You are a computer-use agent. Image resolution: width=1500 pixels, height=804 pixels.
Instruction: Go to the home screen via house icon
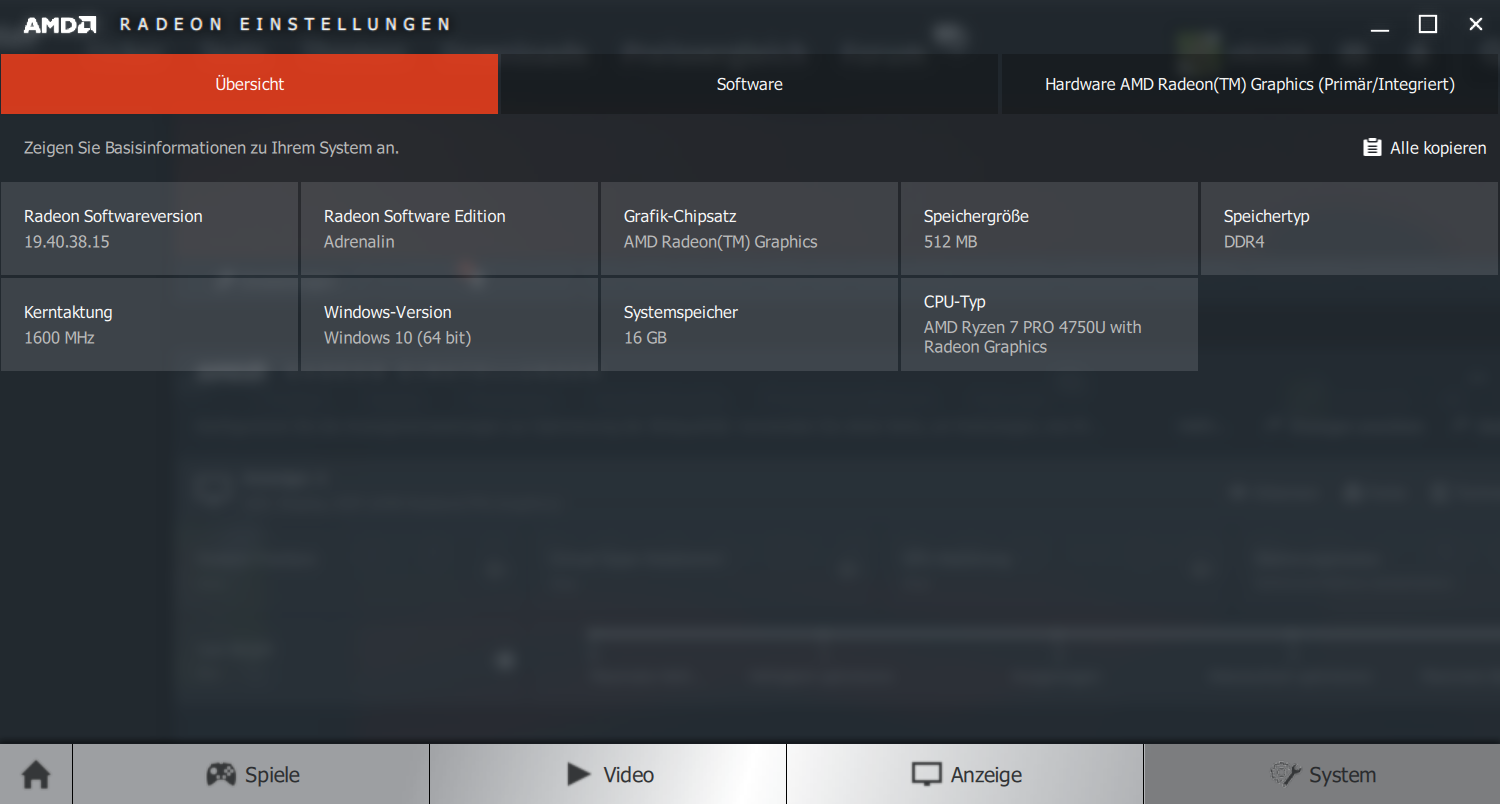pyautogui.click(x=36, y=774)
